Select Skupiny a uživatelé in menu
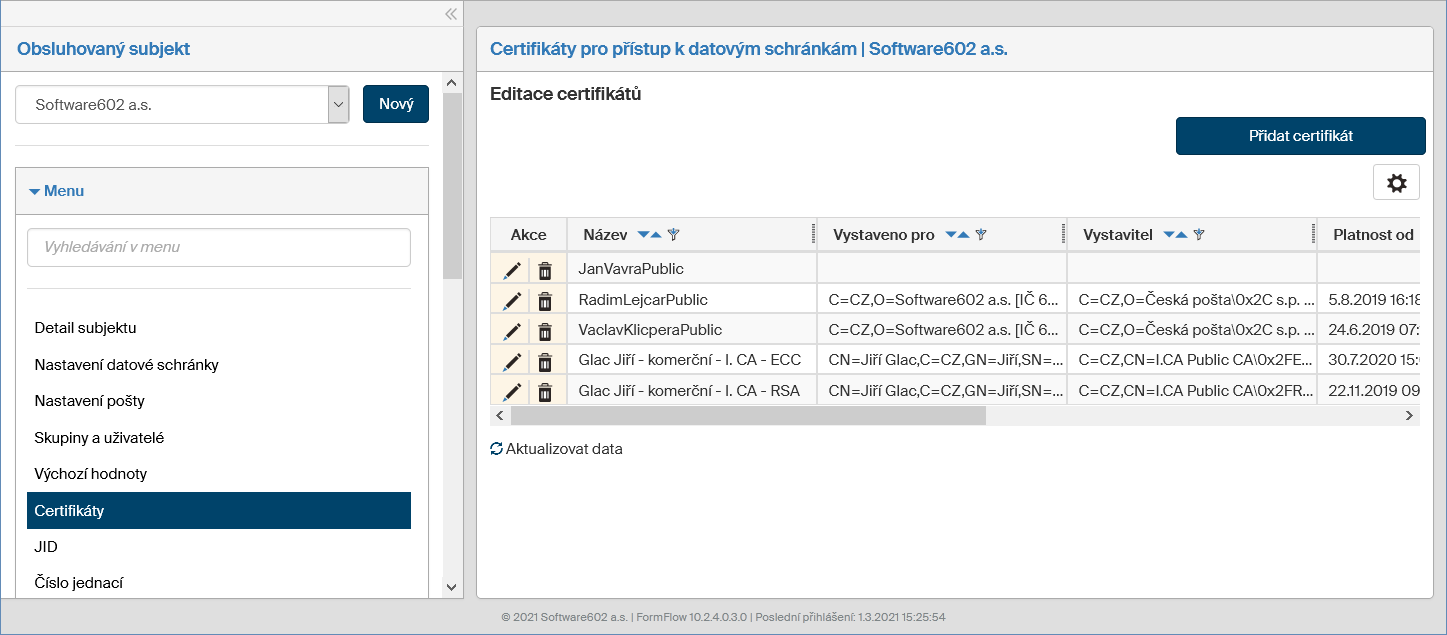The width and height of the screenshot is (1447, 635). click(99, 438)
